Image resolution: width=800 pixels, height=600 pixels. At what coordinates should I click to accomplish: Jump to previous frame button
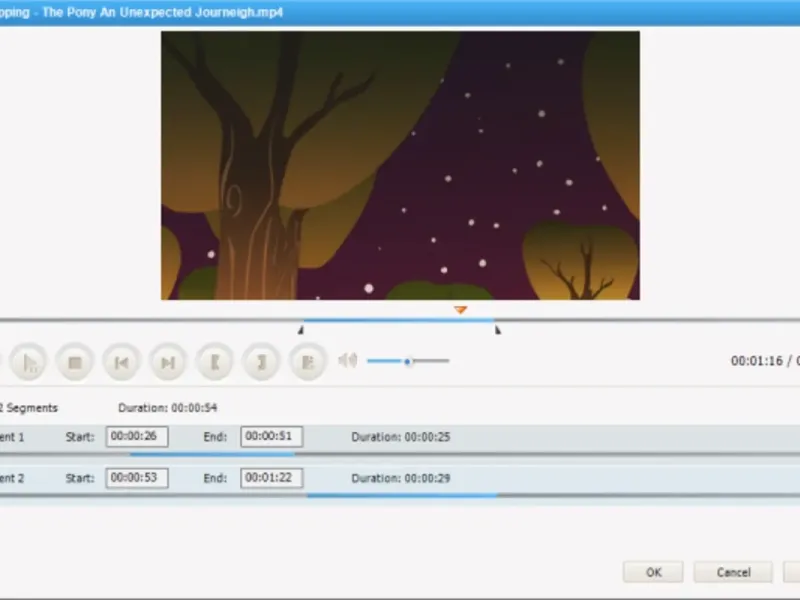121,363
